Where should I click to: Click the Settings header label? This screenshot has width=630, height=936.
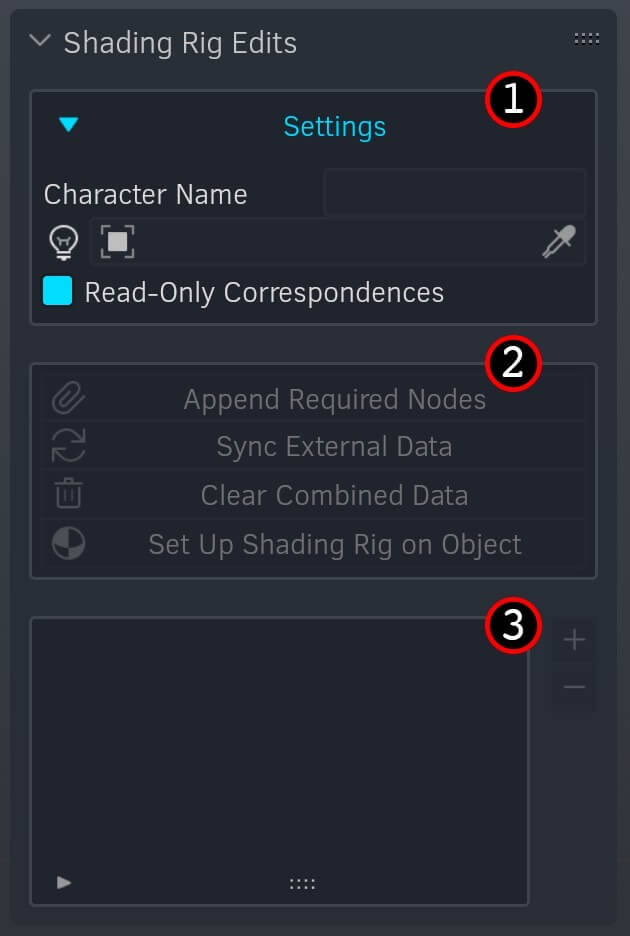point(334,127)
